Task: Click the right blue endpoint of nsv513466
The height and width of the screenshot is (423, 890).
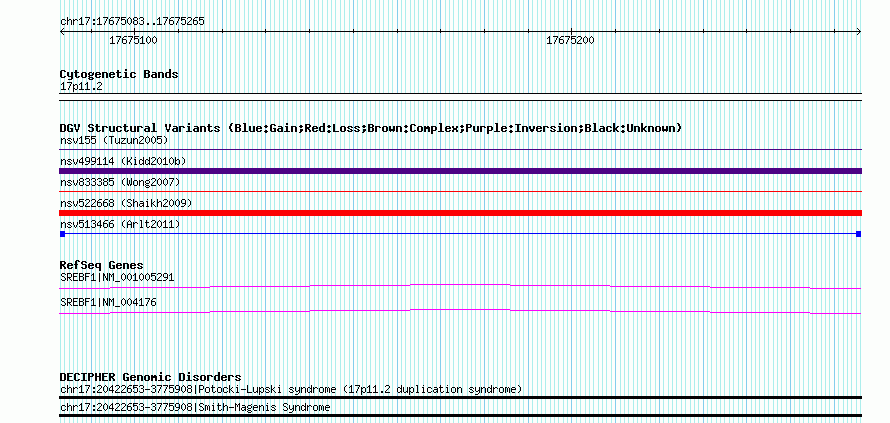Action: 859,234
